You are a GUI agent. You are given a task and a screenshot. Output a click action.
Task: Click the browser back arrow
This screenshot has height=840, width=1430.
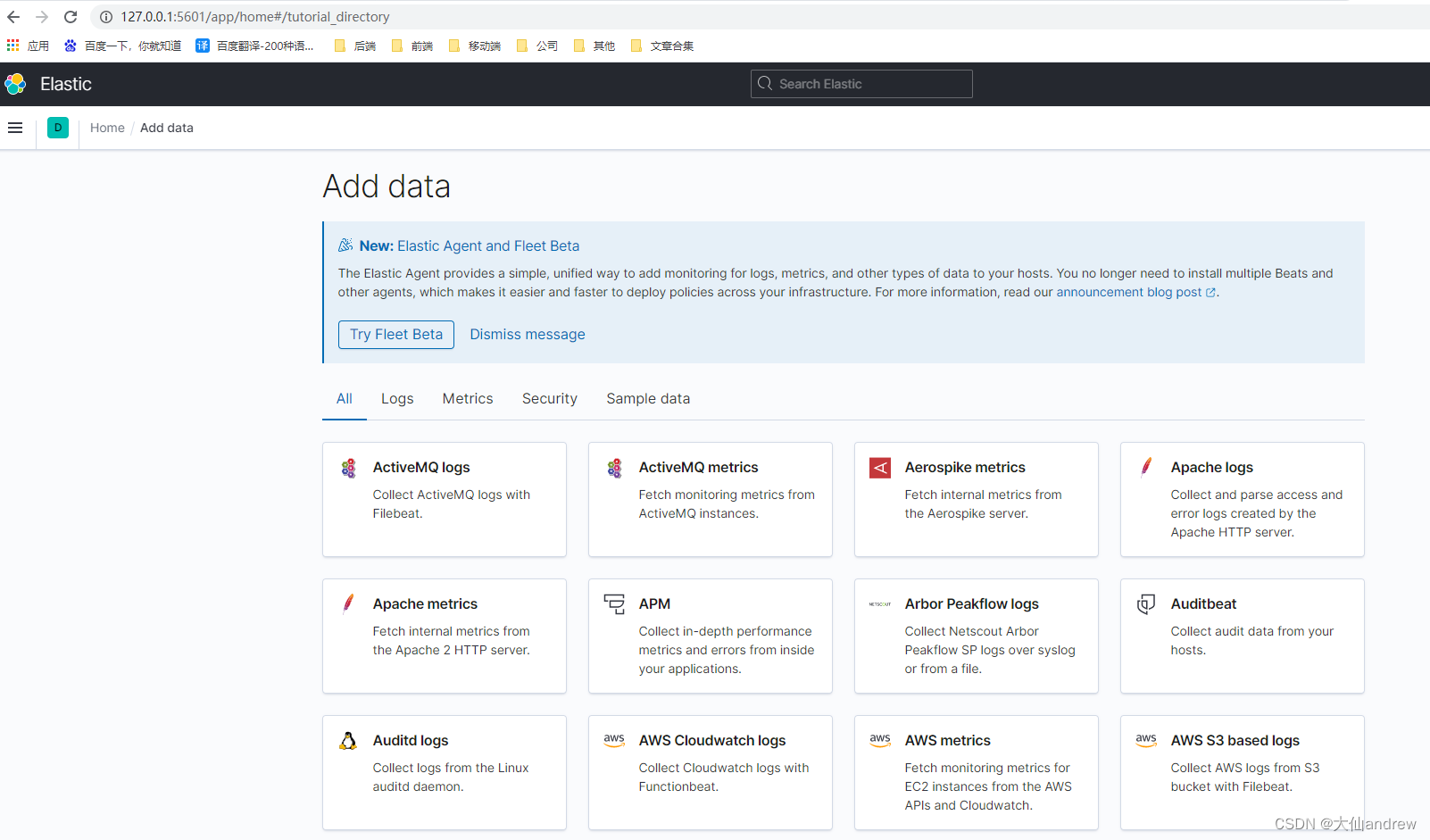(x=13, y=17)
